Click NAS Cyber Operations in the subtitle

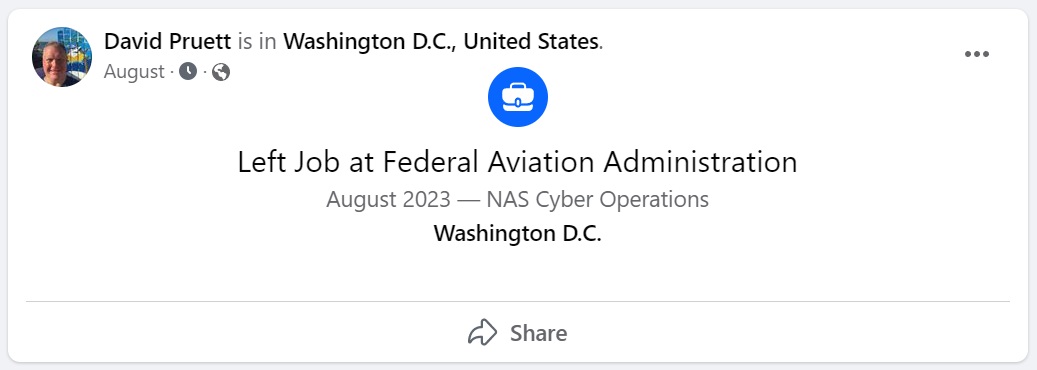pos(598,199)
